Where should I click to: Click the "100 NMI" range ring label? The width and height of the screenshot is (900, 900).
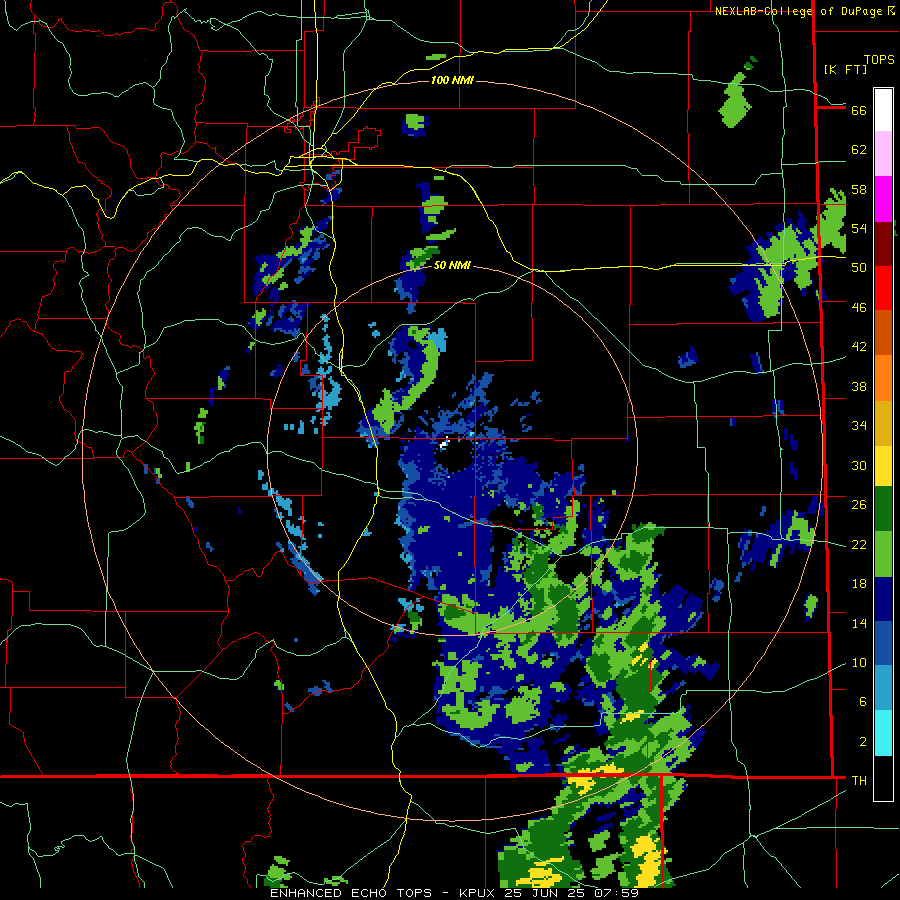coord(452,80)
